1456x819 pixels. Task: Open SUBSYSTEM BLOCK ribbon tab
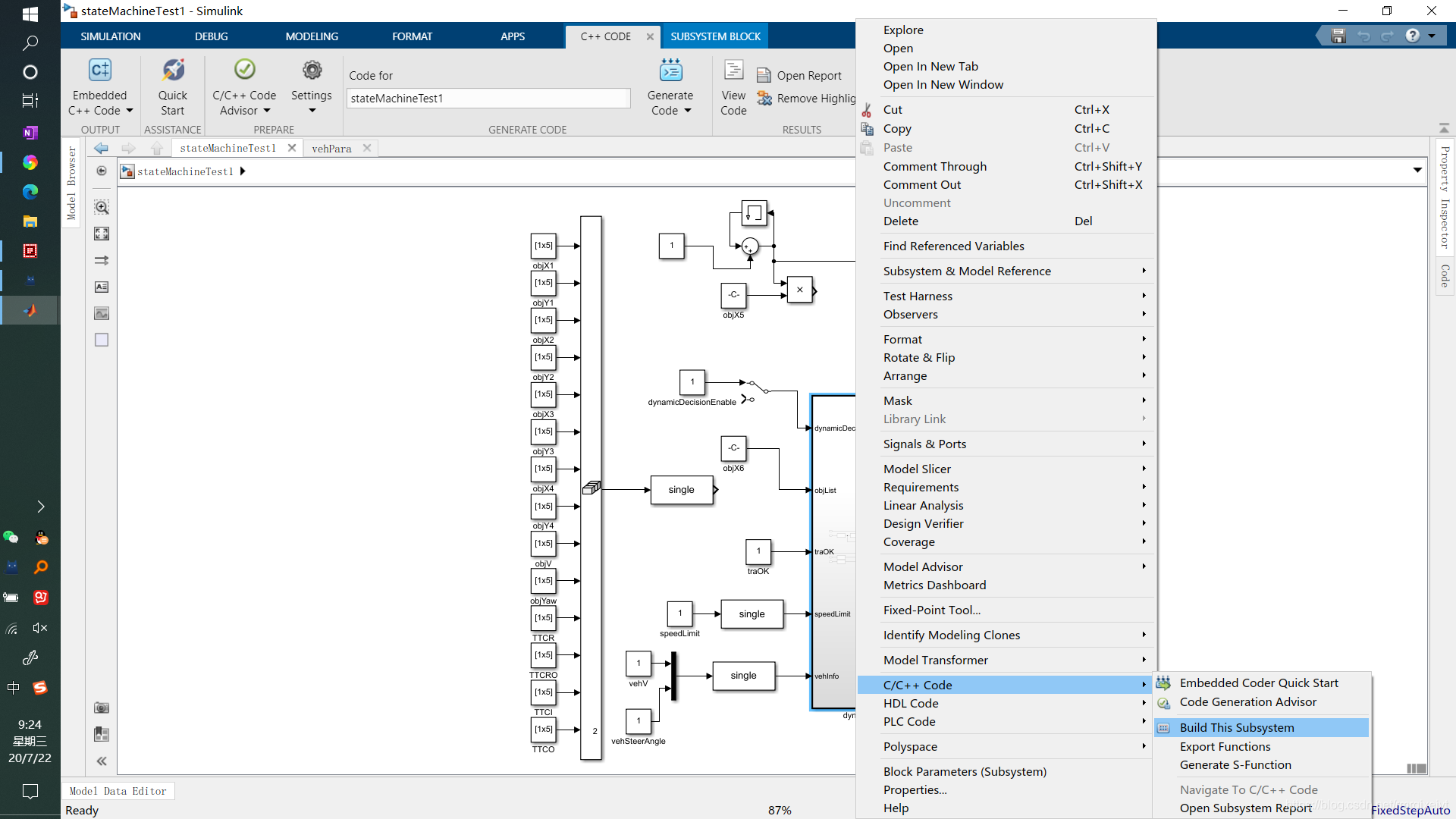(715, 36)
